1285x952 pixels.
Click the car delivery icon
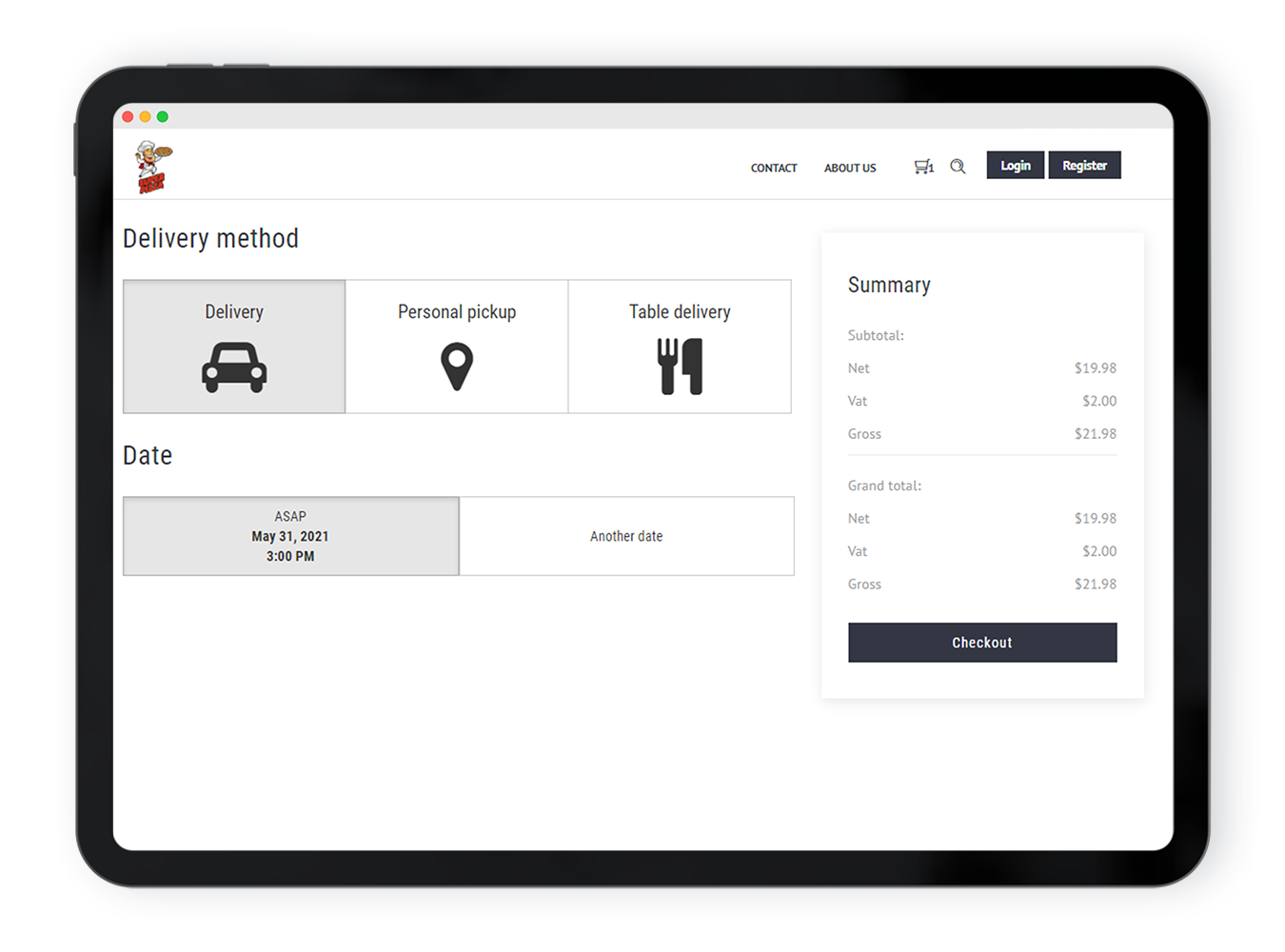pos(234,367)
